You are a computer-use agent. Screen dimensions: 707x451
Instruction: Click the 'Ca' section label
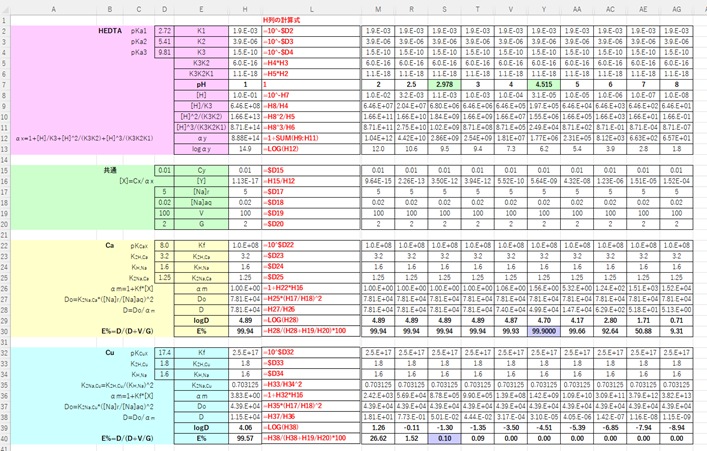110,245
